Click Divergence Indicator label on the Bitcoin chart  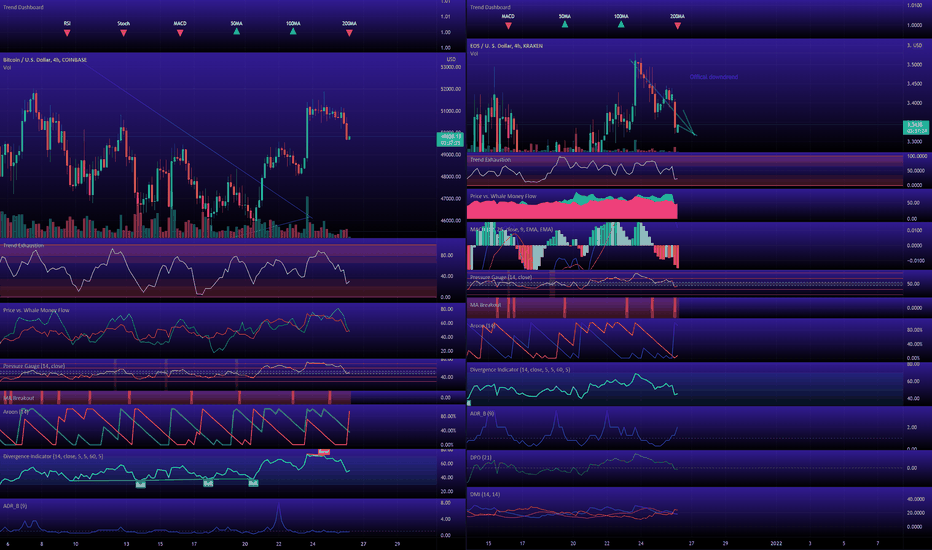click(x=53, y=457)
